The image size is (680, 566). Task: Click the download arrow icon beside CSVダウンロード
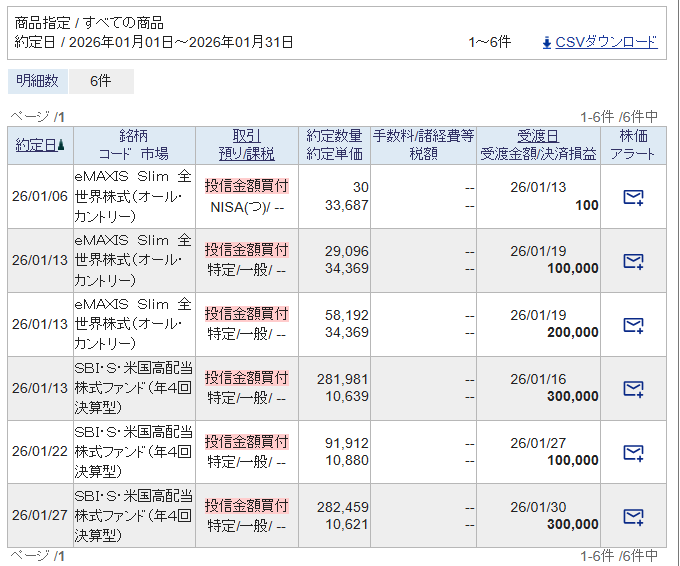tap(546, 42)
